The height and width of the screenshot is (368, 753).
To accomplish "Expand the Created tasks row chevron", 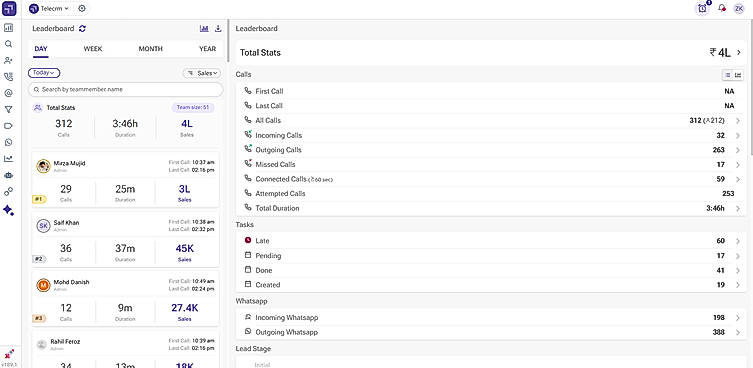I will (x=737, y=285).
